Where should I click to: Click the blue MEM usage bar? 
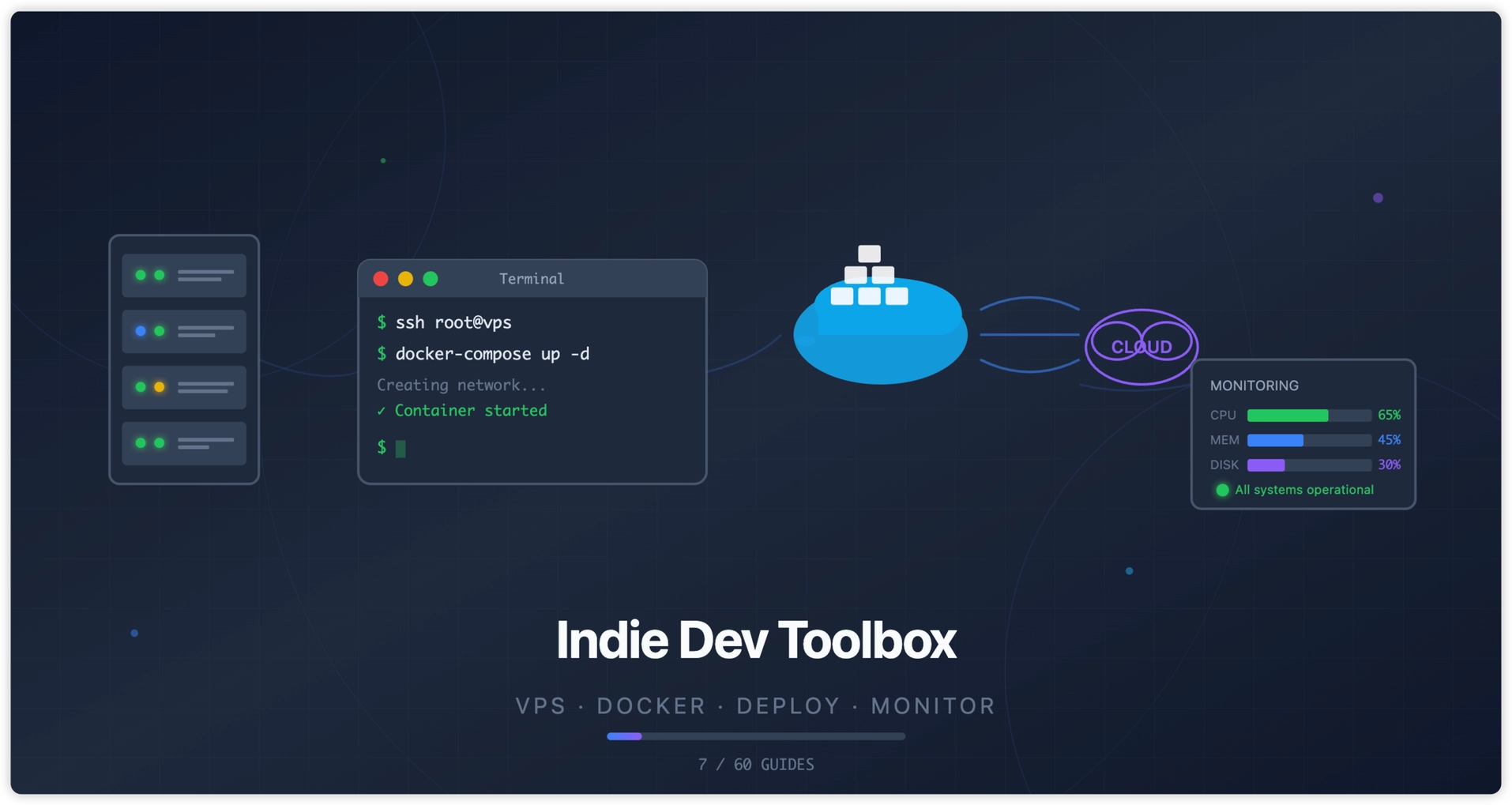pos(1275,440)
